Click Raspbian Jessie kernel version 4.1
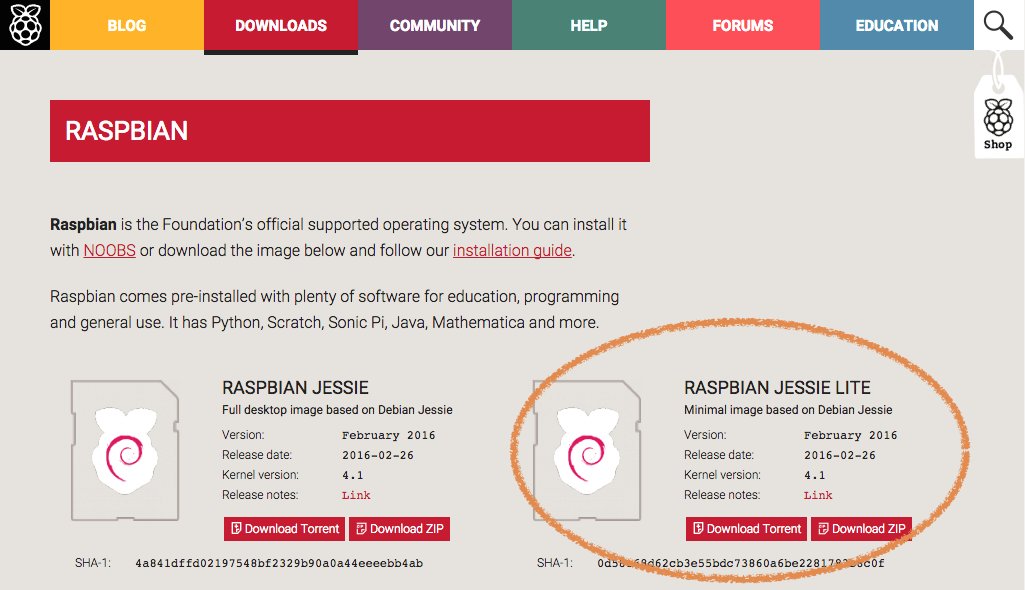 352,476
